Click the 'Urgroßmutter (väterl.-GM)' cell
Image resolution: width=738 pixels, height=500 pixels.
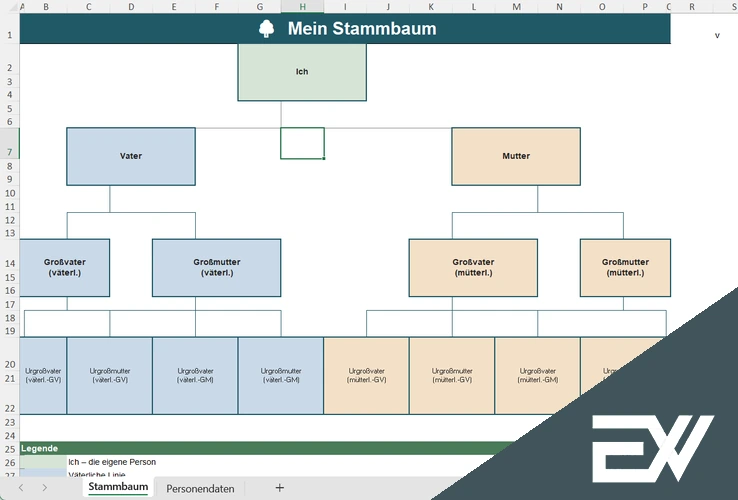click(x=281, y=375)
